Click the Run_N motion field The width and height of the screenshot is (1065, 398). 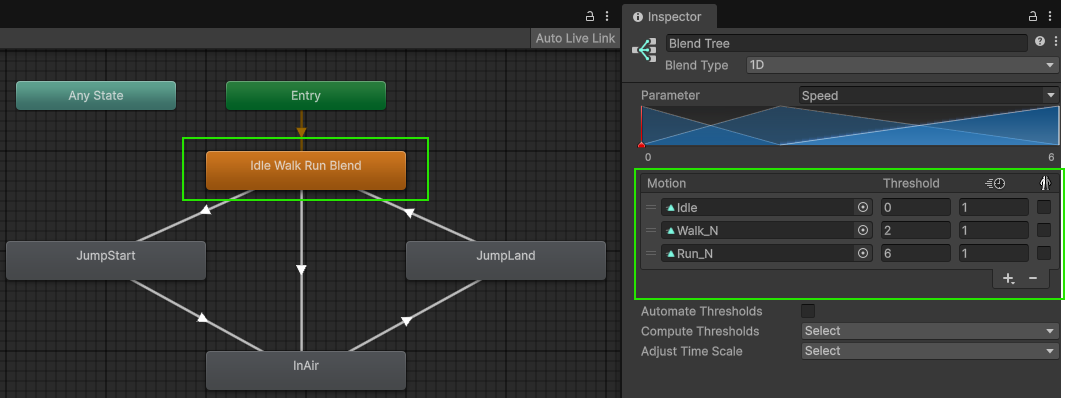(766, 253)
